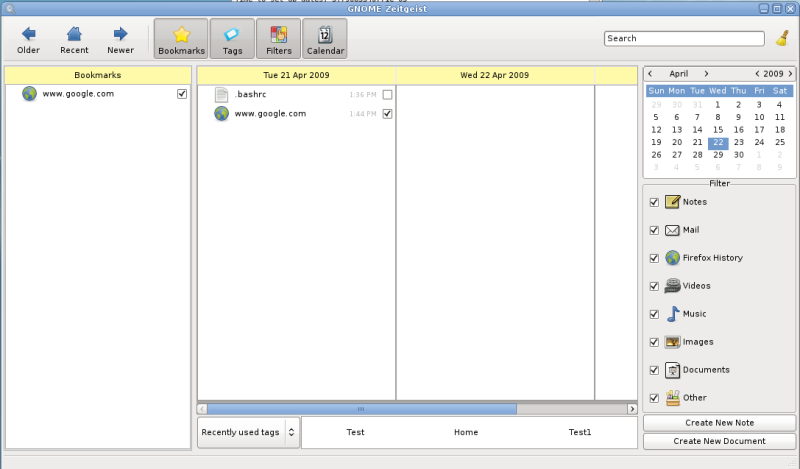Screen dimensions: 800x469
Task: Click the broom clear-search icon
Action: point(782,39)
